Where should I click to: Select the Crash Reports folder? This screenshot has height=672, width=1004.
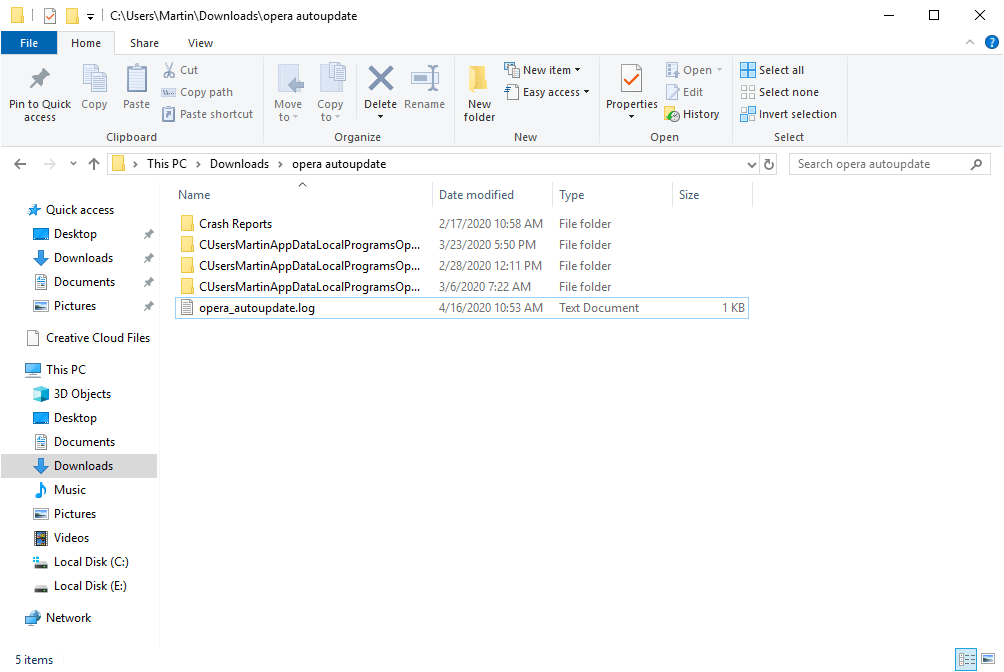[461, 224]
